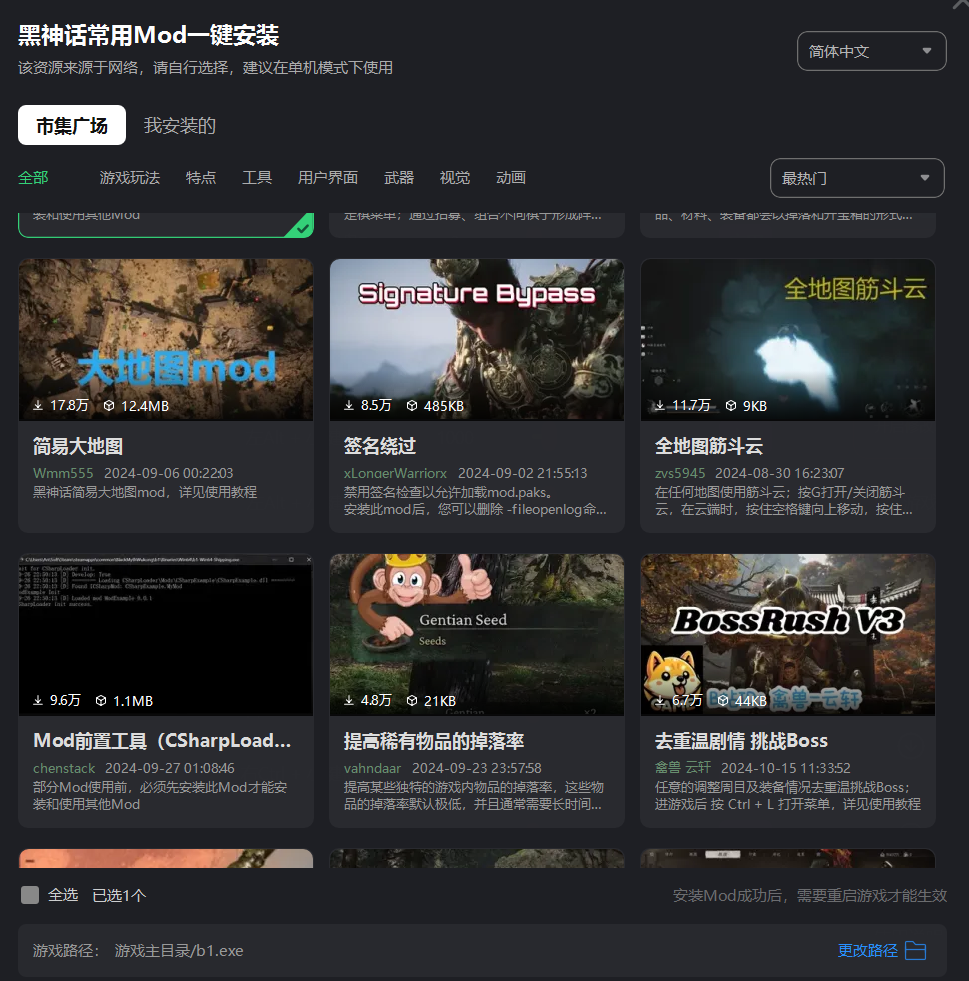Click 黑神话简易大地图mod description text
Screen dimensions: 969x981
pos(145,492)
